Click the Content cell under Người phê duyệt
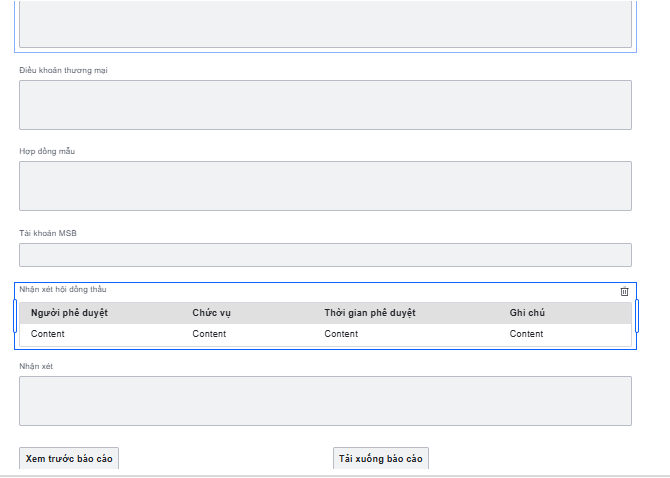Image resolution: width=670 pixels, height=478 pixels. 47,334
